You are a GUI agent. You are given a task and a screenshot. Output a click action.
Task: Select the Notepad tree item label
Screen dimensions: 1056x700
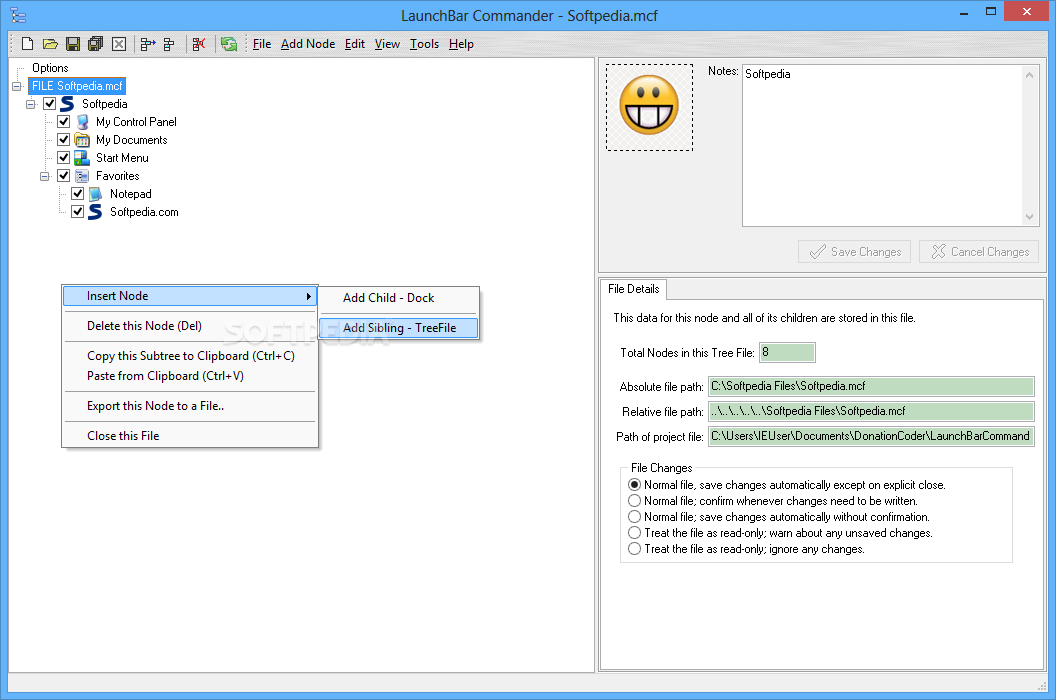coord(131,194)
